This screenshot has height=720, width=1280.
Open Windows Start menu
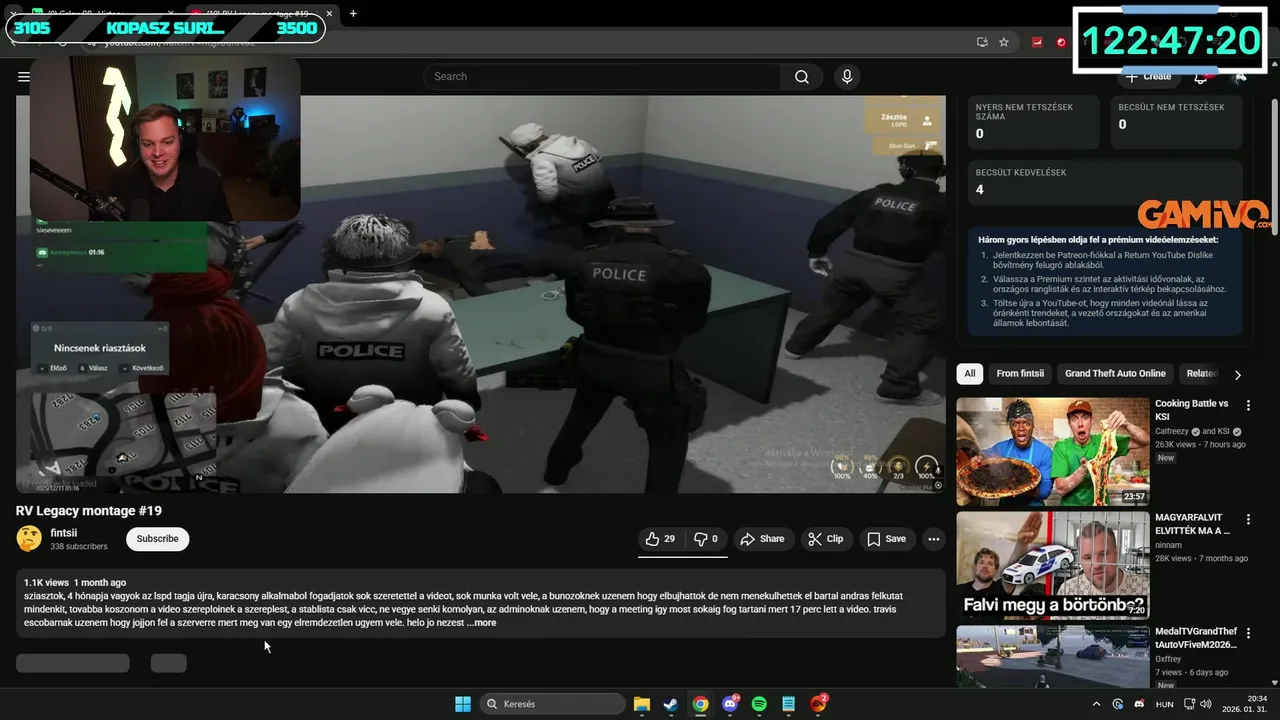(x=463, y=704)
